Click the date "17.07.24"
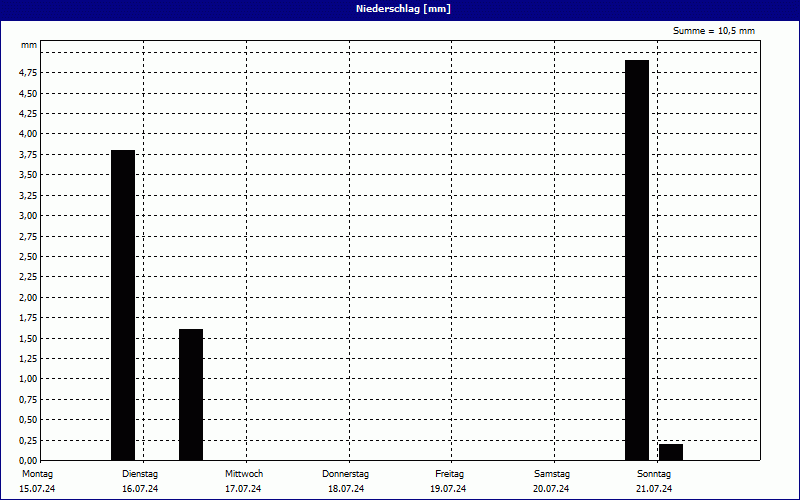 [243, 489]
